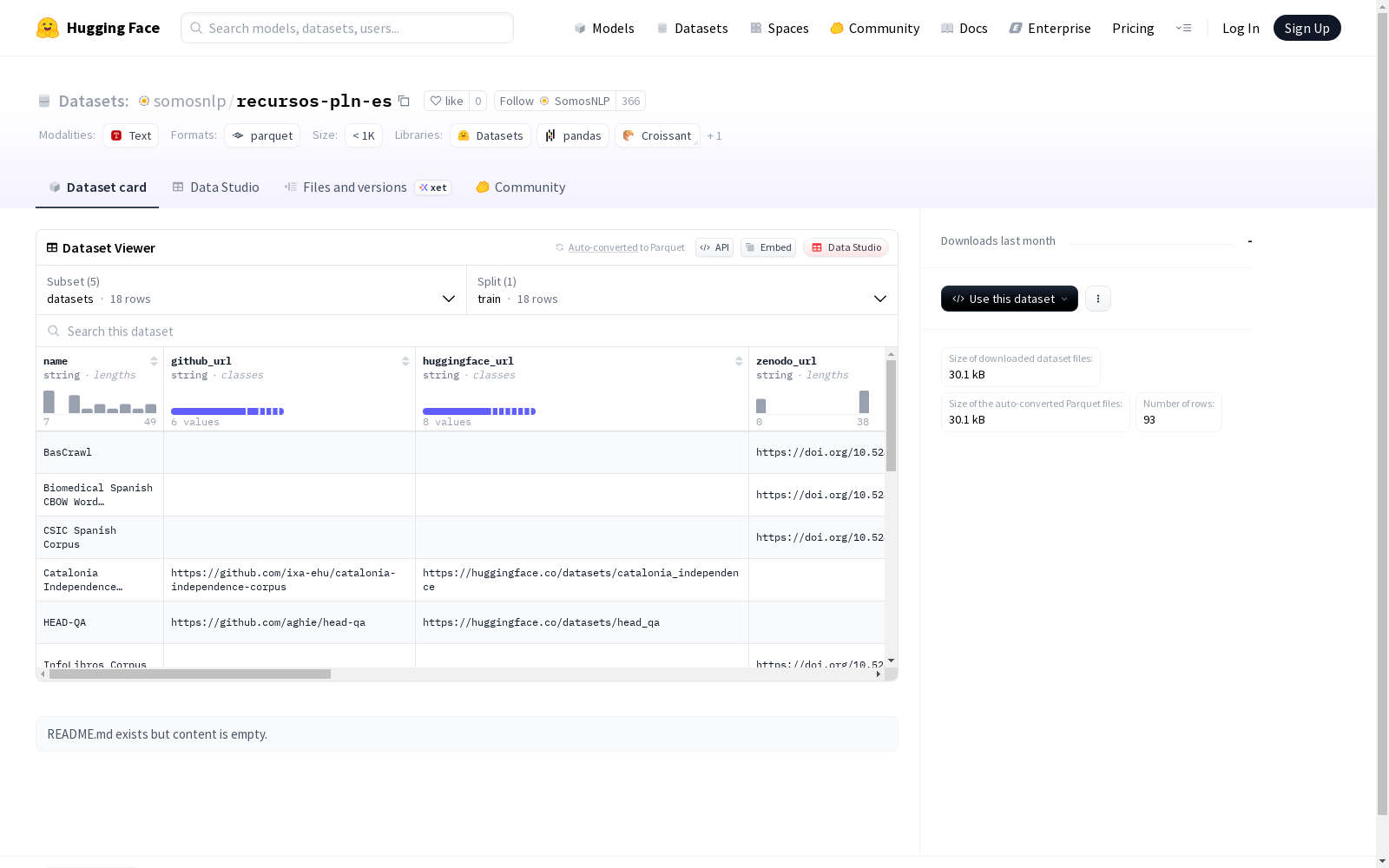Viewport: 1389px width, 868px height.
Task: Select the HEAD-QA name cell
Action: coord(100,622)
